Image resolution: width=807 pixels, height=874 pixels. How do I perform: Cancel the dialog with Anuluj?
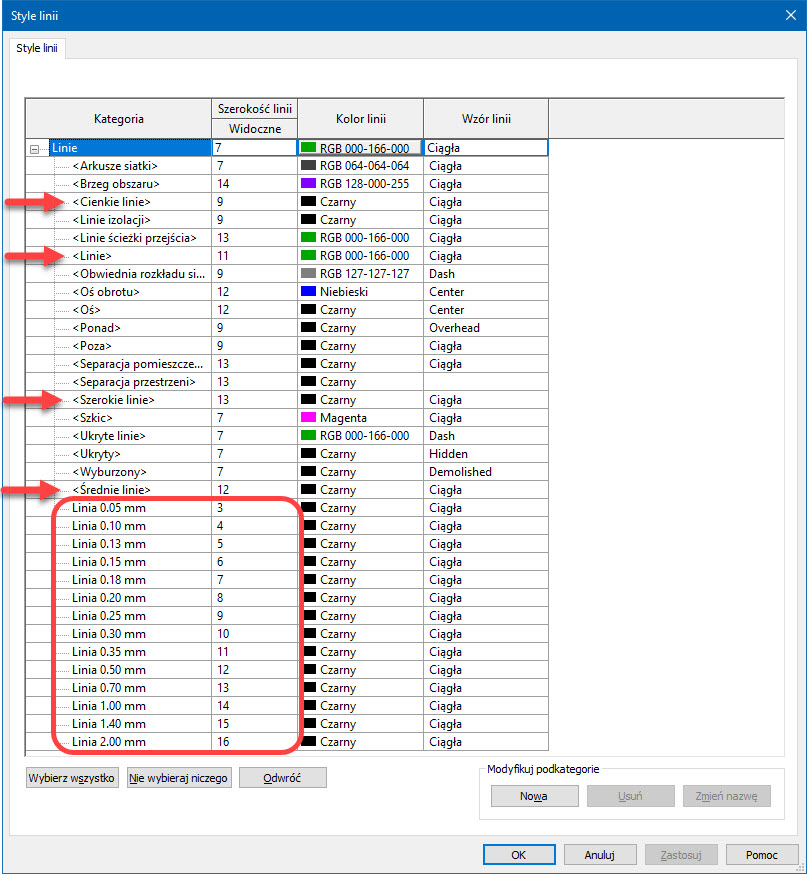600,855
